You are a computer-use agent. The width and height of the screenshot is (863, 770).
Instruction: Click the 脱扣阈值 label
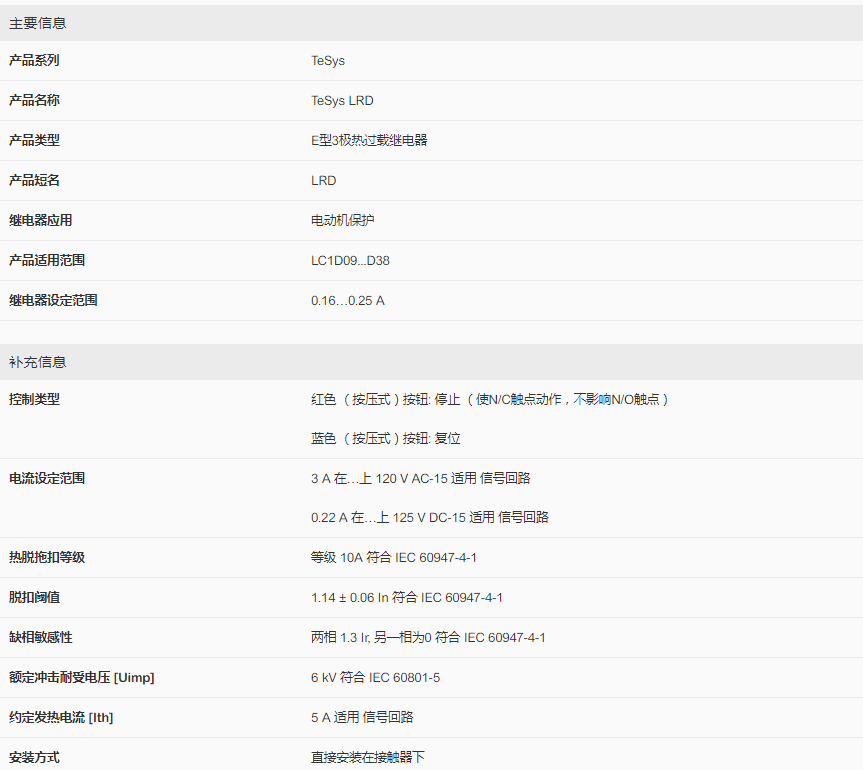(34, 598)
